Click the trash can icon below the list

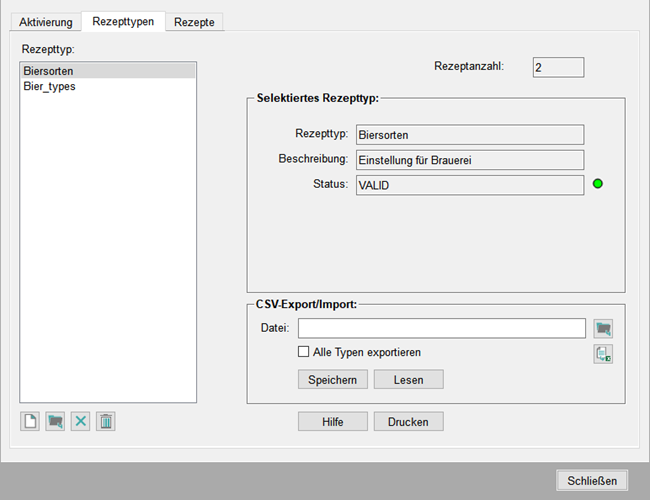[106, 422]
